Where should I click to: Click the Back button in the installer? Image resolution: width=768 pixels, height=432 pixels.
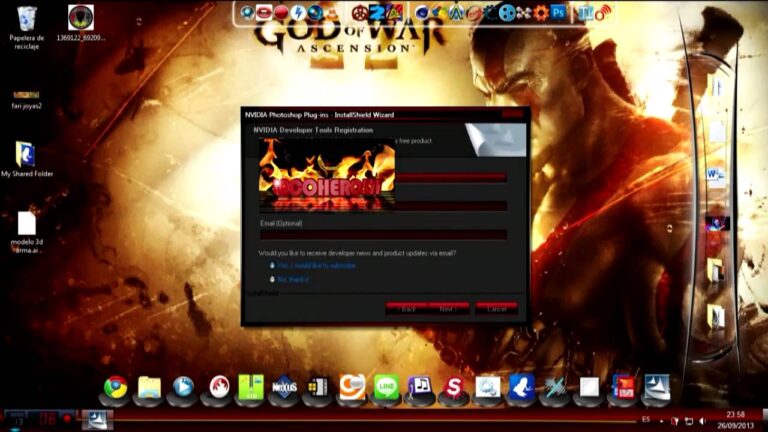coord(407,309)
